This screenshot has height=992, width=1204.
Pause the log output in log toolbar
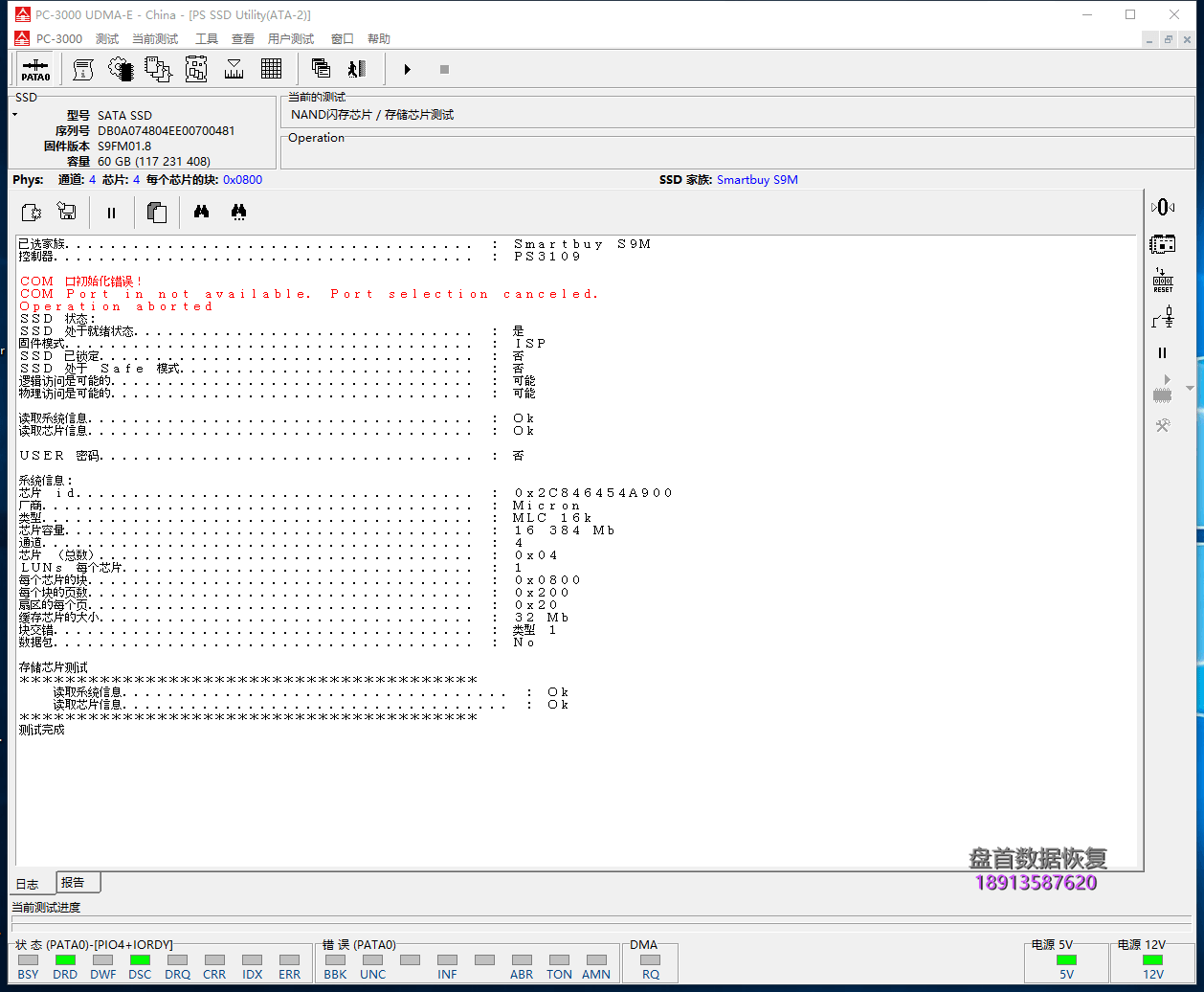(111, 213)
